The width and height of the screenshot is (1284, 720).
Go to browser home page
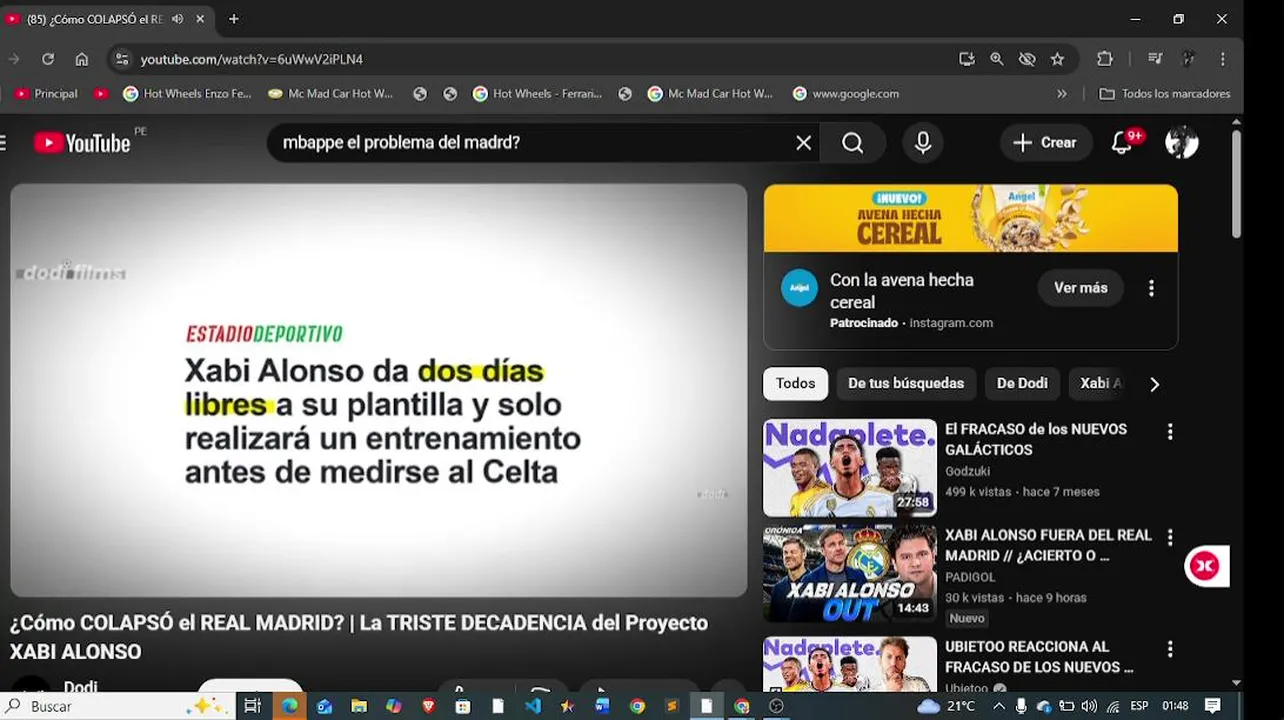point(82,59)
